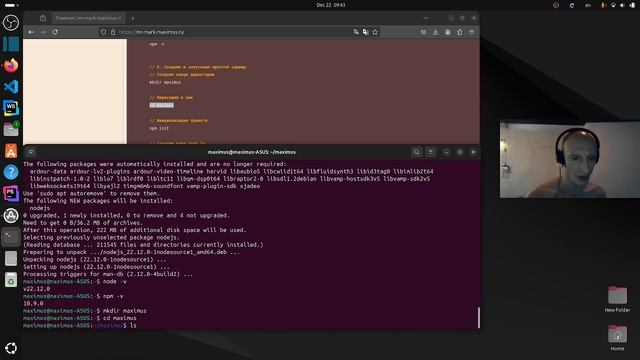The height and width of the screenshot is (360, 640).
Task: Open the Home folder on desktop
Action: (x=617, y=338)
